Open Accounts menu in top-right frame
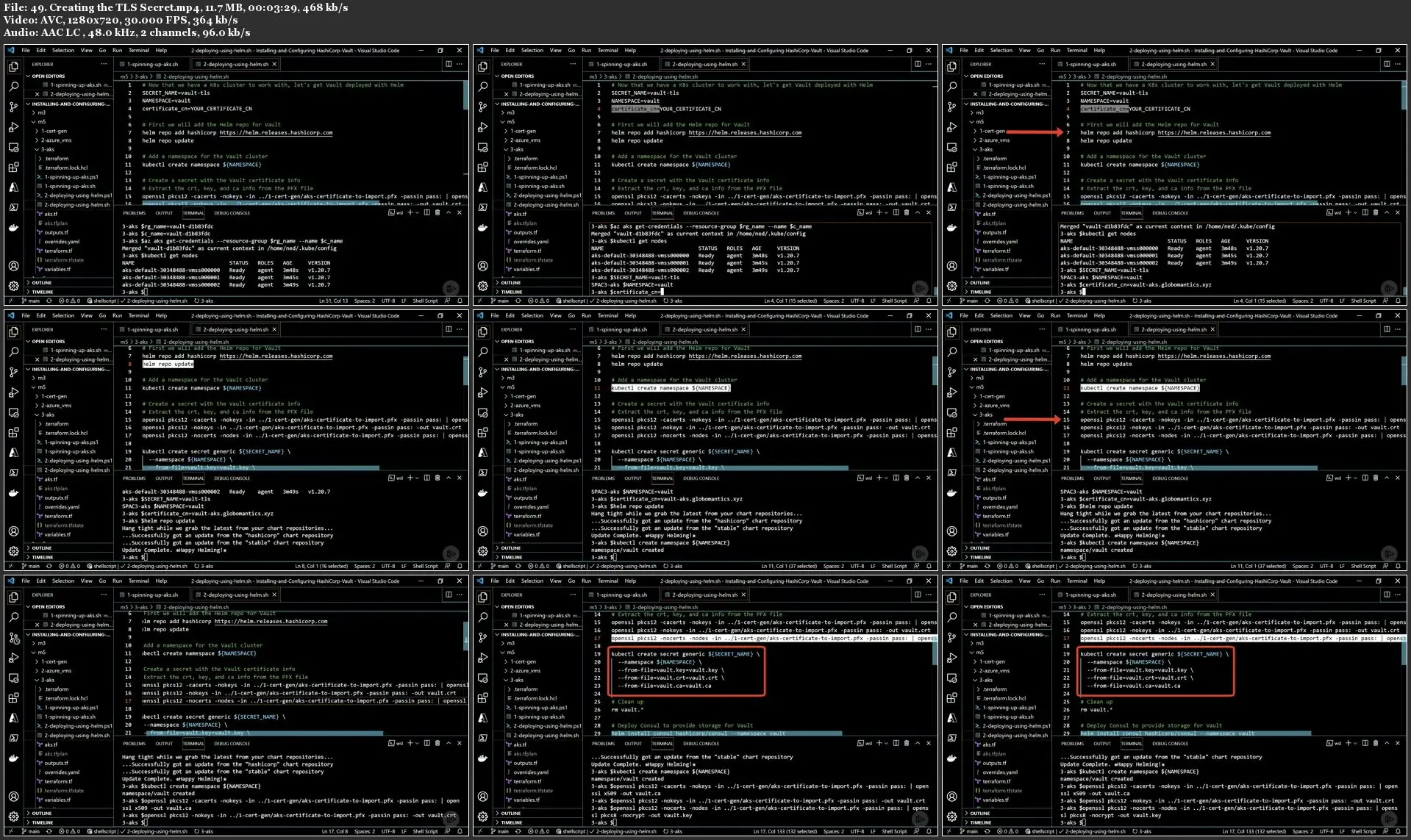 pyautogui.click(x=952, y=266)
